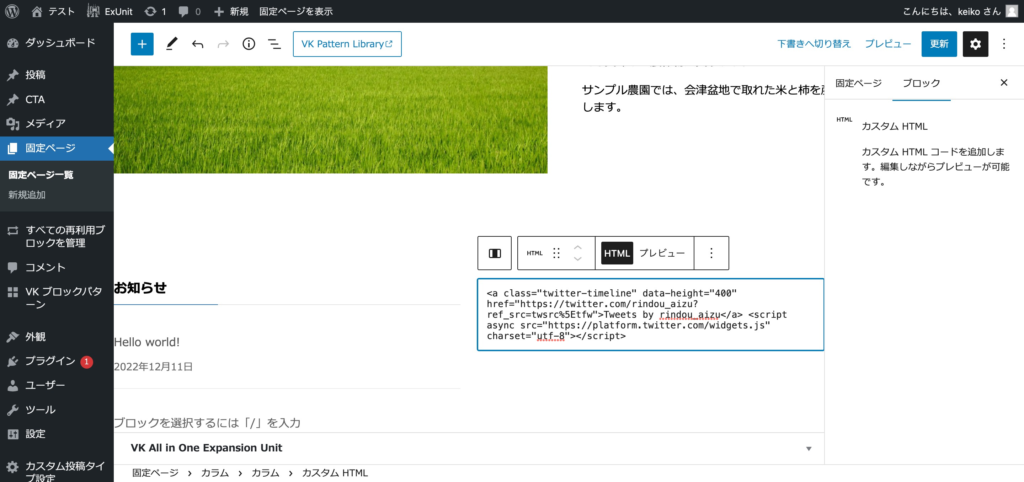Screen dimensions: 1024x482
Task: Open すべての再利用ブロックを管理
Action: pyautogui.click(x=57, y=236)
